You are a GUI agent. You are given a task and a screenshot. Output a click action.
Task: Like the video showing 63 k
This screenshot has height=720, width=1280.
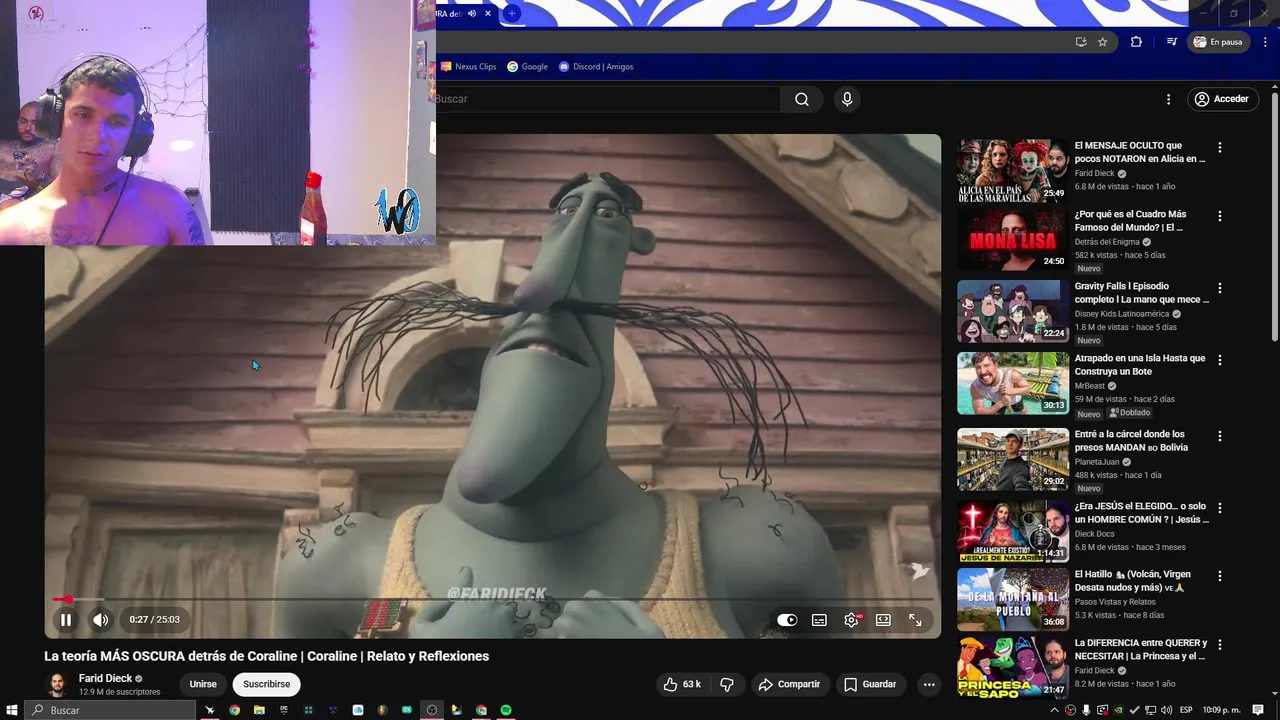click(682, 684)
